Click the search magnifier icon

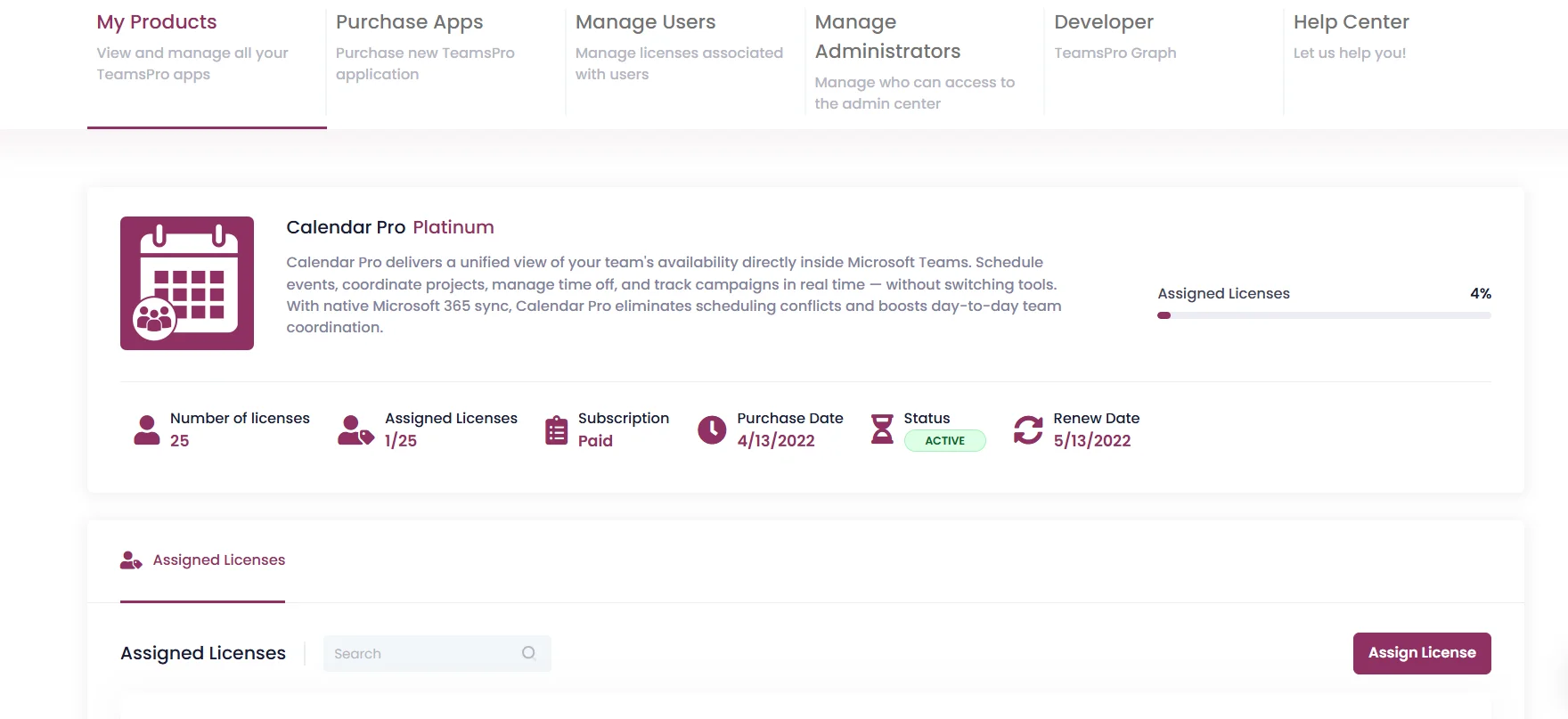point(528,653)
